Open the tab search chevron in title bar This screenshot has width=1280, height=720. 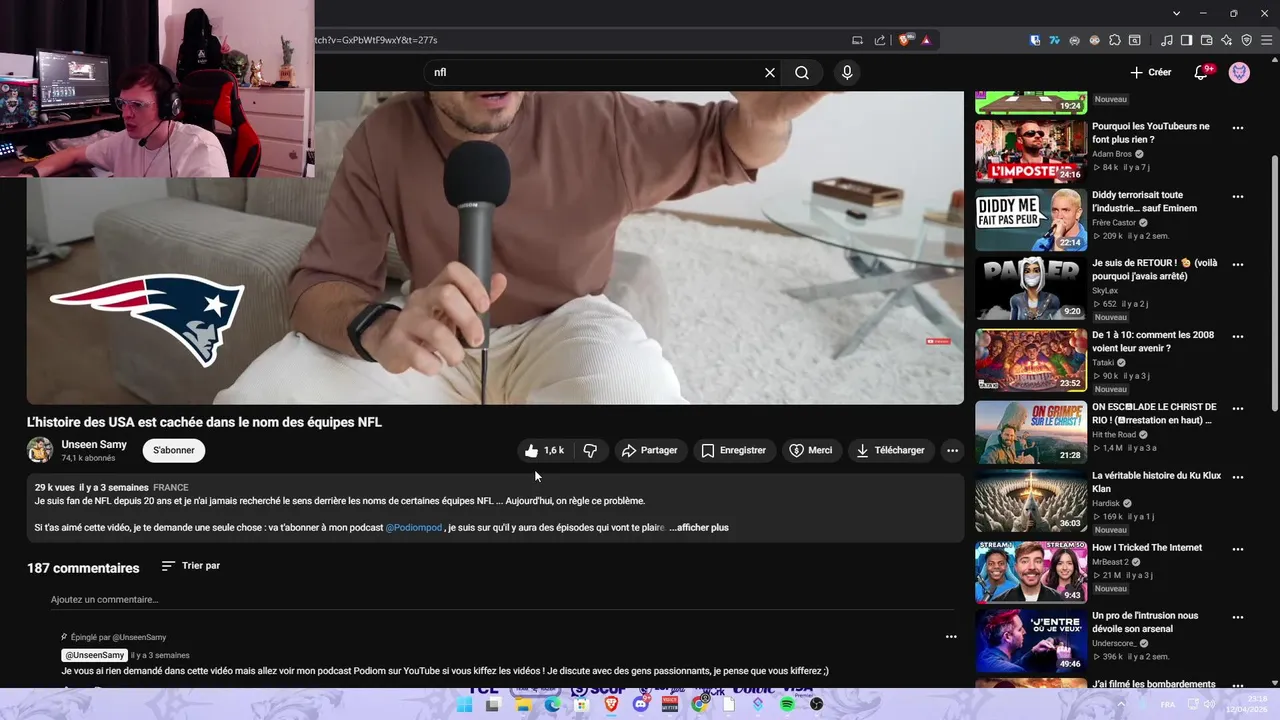(x=1177, y=13)
